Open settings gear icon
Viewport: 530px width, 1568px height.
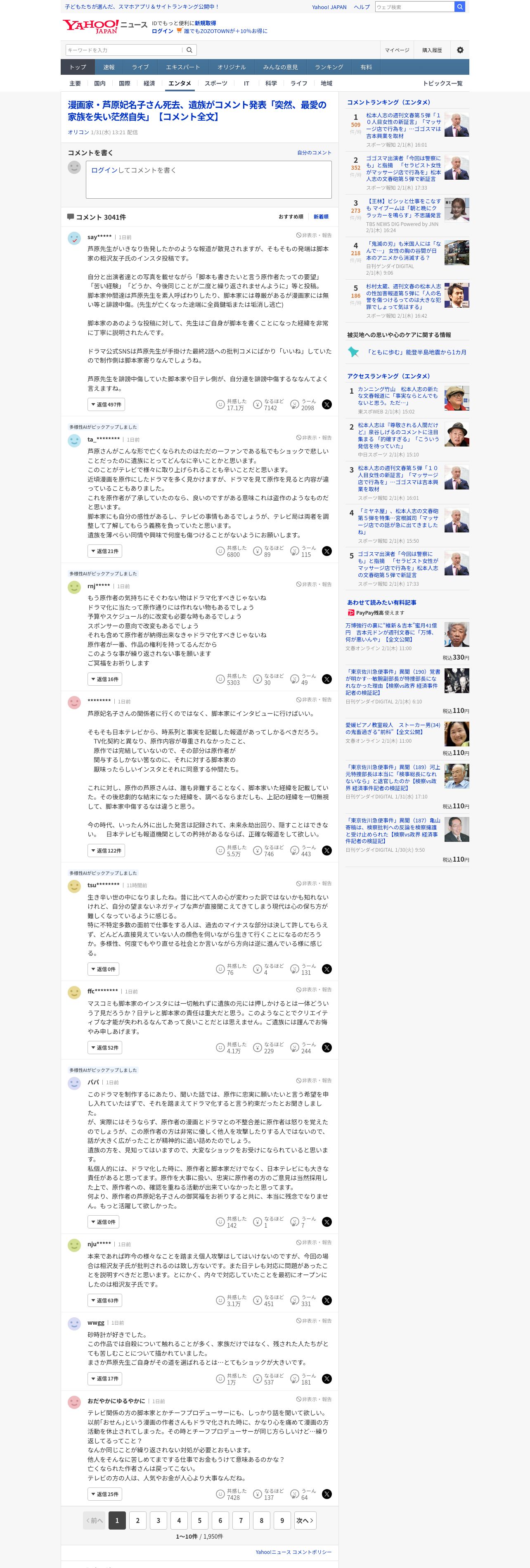pyautogui.click(x=460, y=50)
